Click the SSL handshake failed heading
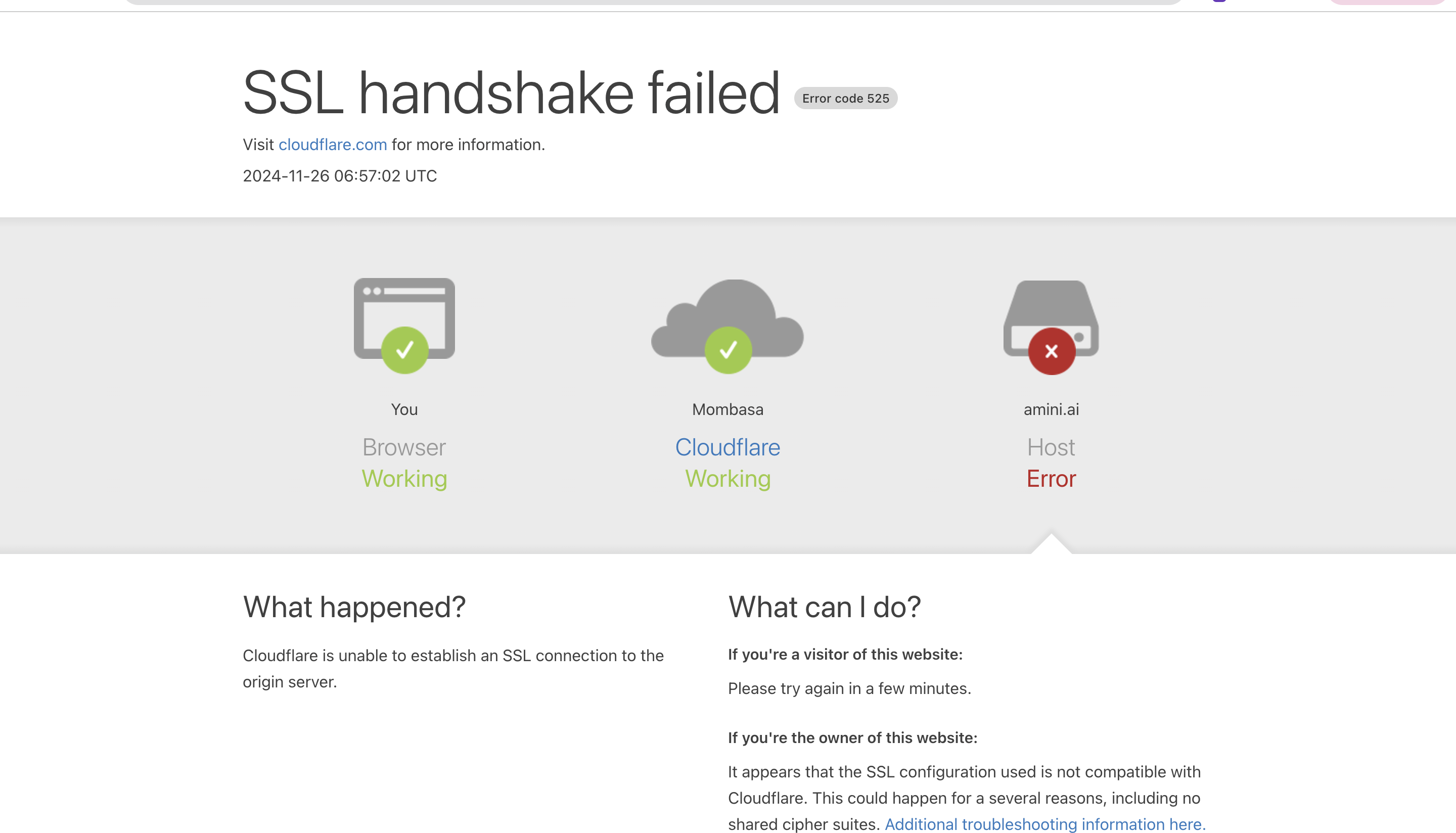 click(x=511, y=92)
